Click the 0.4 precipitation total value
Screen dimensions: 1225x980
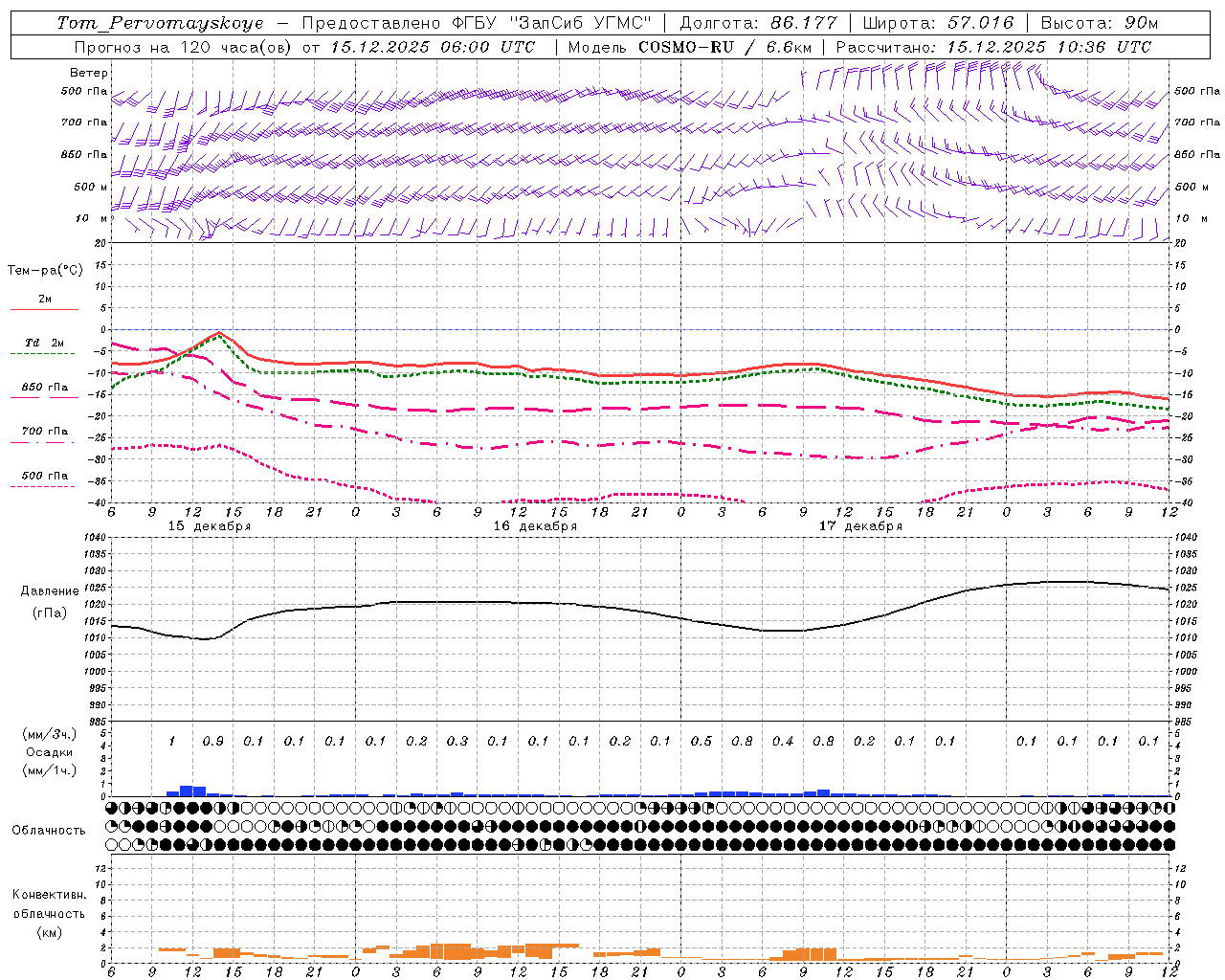click(783, 742)
